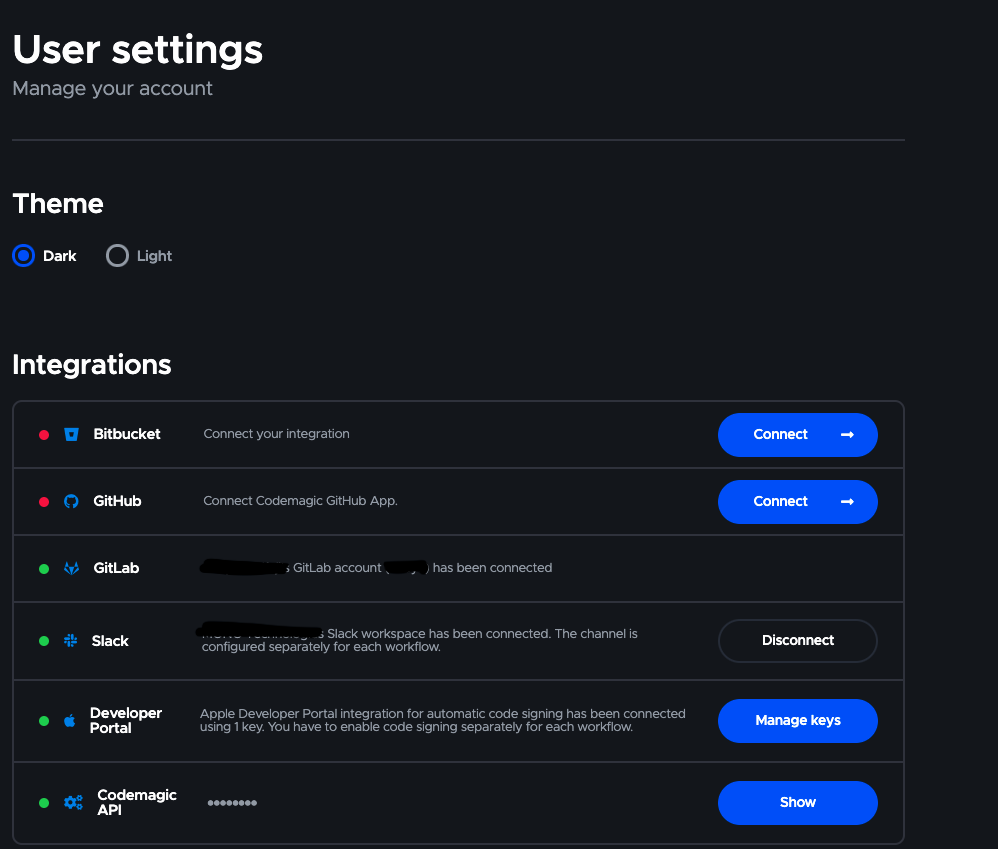Click the green status dot beside GitLab

pos(44,569)
